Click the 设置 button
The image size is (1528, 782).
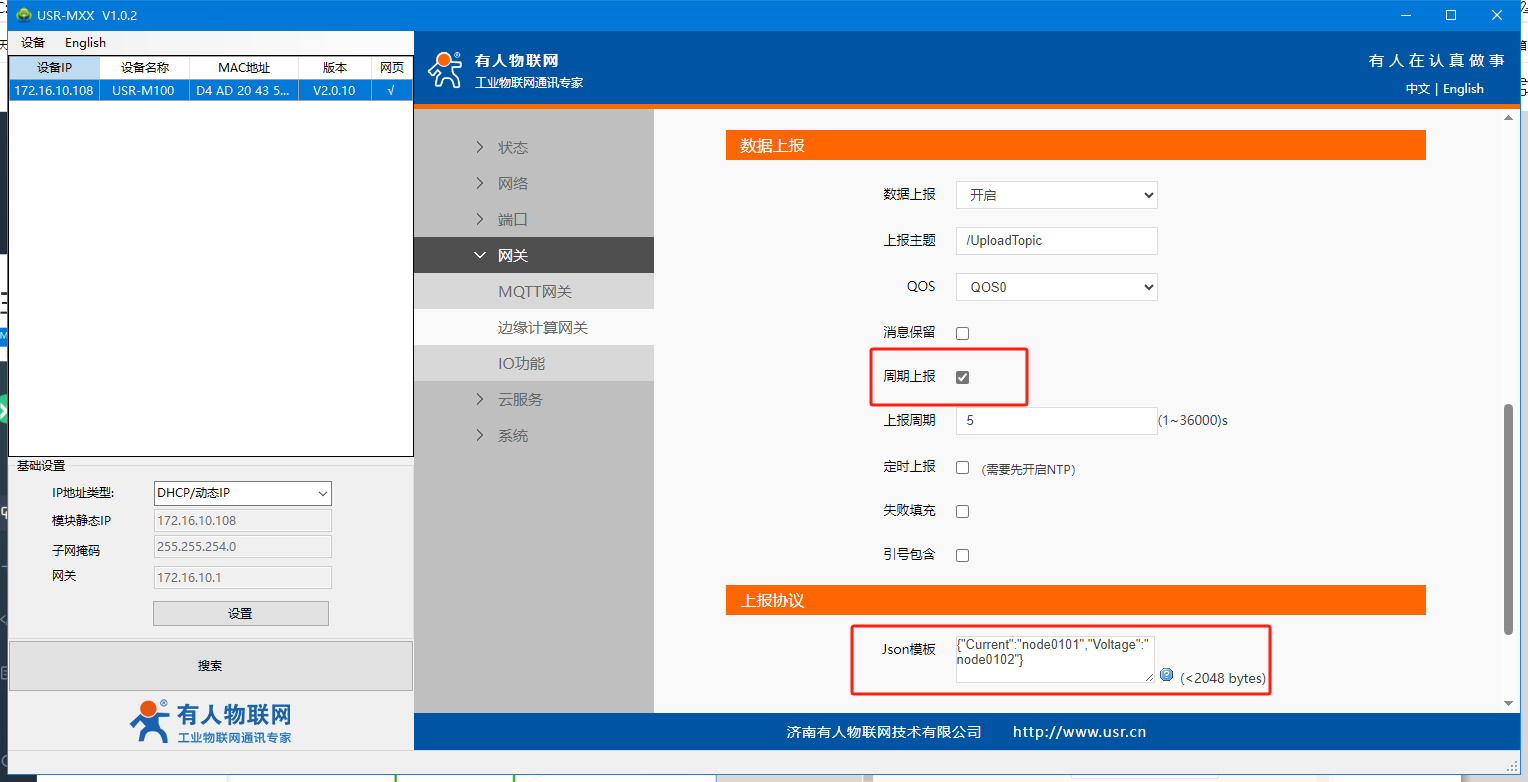(x=240, y=614)
